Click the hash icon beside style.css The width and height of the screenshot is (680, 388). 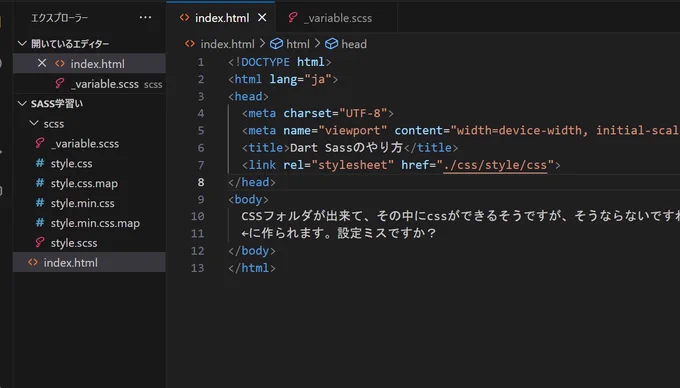pos(40,163)
